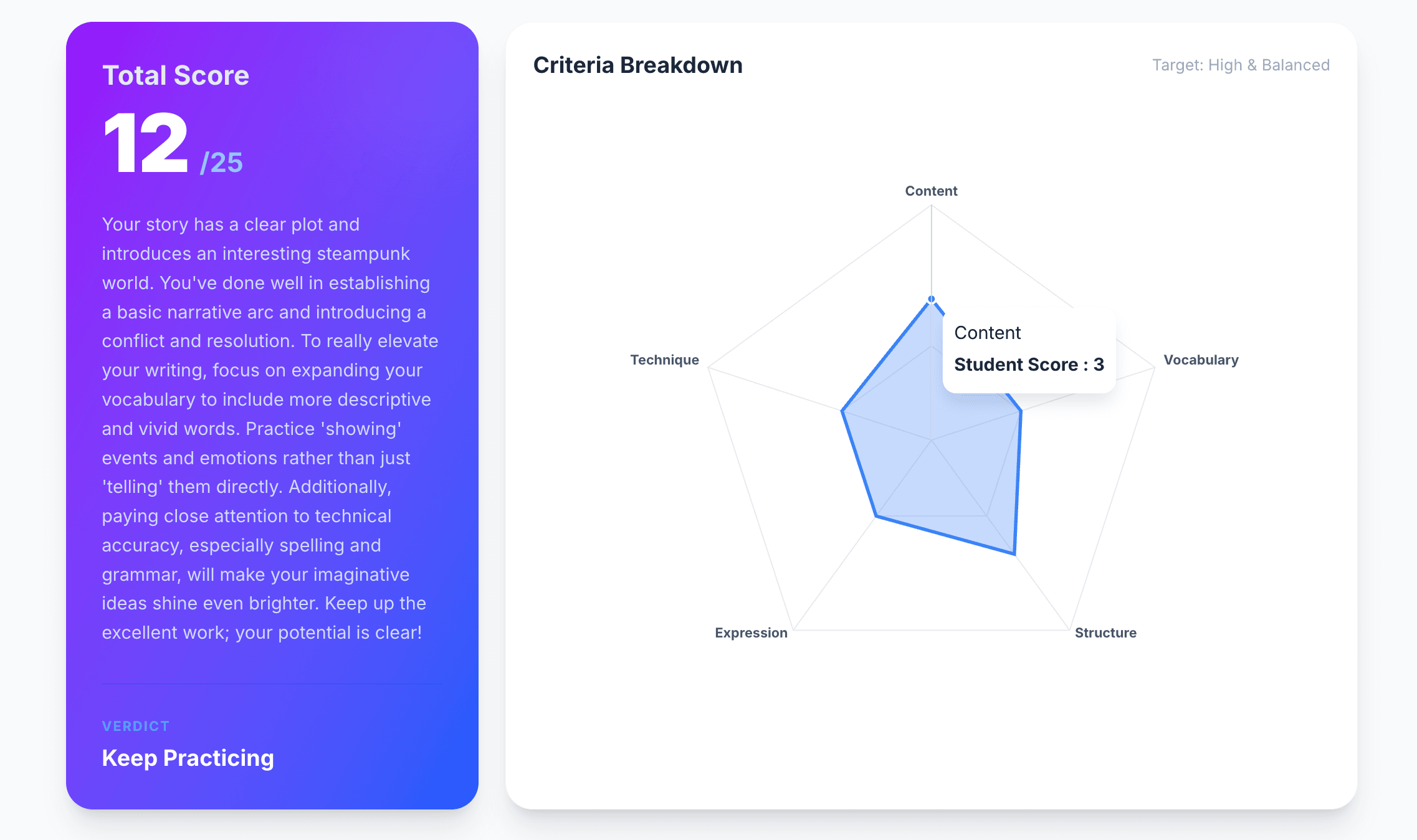The height and width of the screenshot is (840, 1417).
Task: Click the Technique score vertex on radar
Action: pos(842,411)
